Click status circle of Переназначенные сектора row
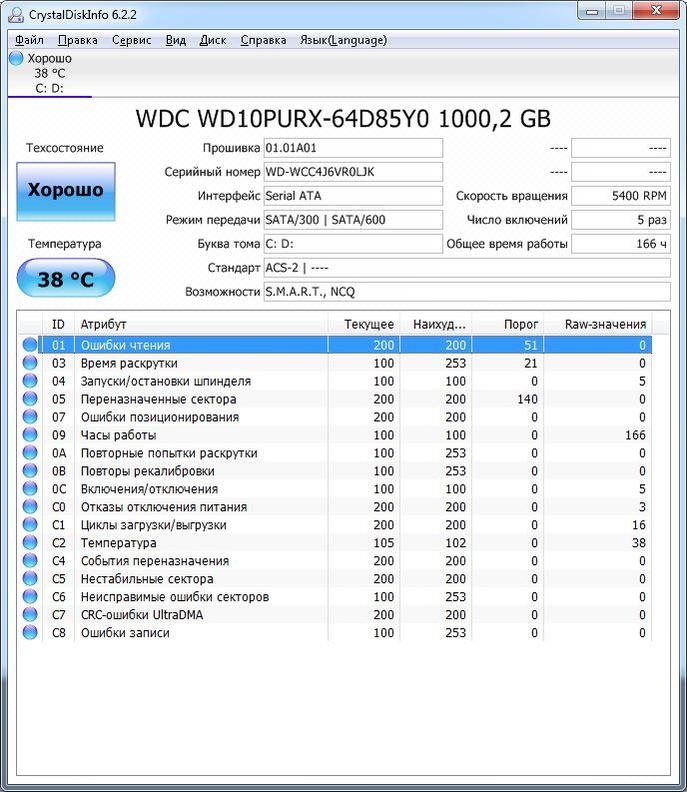Screen dimensions: 687x792 (x=30, y=399)
